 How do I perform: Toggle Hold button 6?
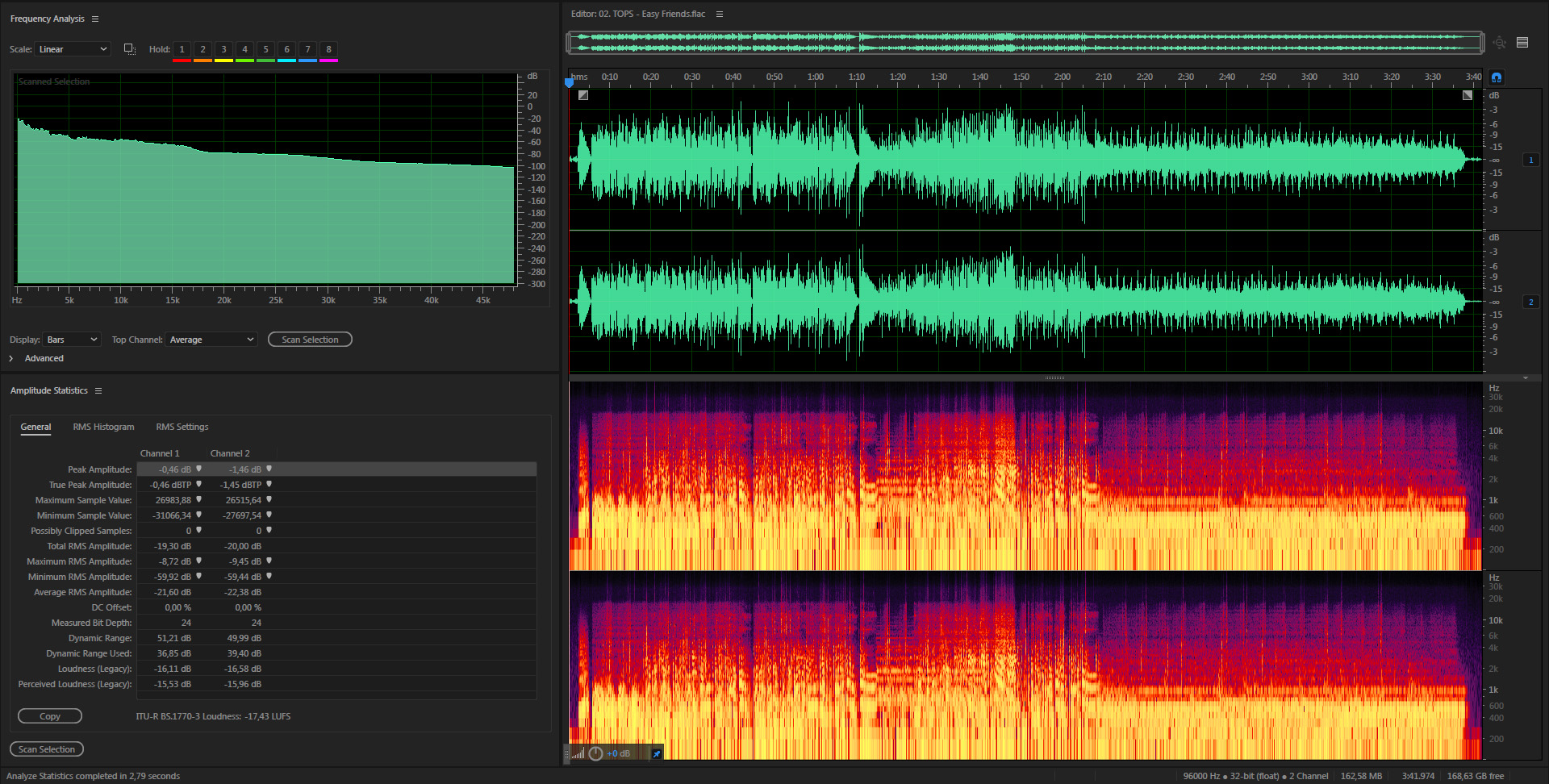[x=286, y=50]
